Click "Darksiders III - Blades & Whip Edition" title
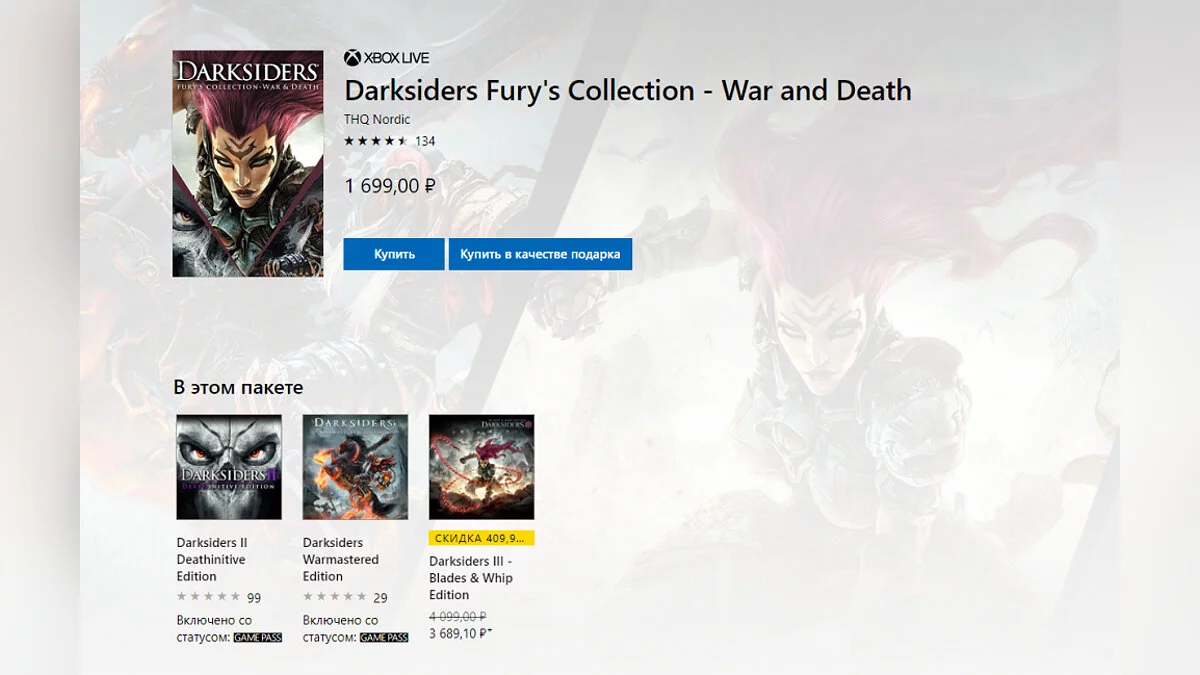The image size is (1200, 675). 471,578
